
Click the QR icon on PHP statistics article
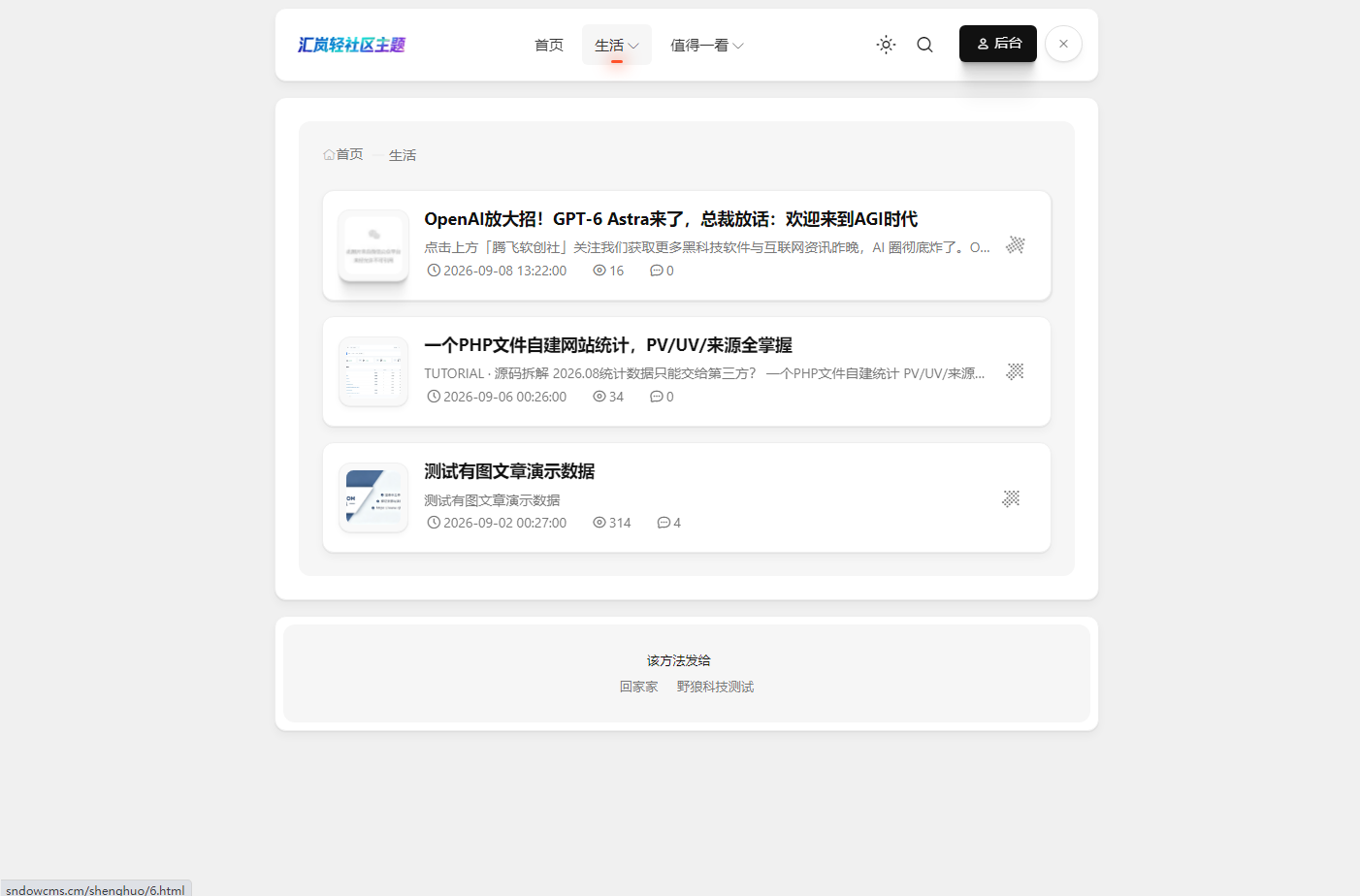(1016, 371)
